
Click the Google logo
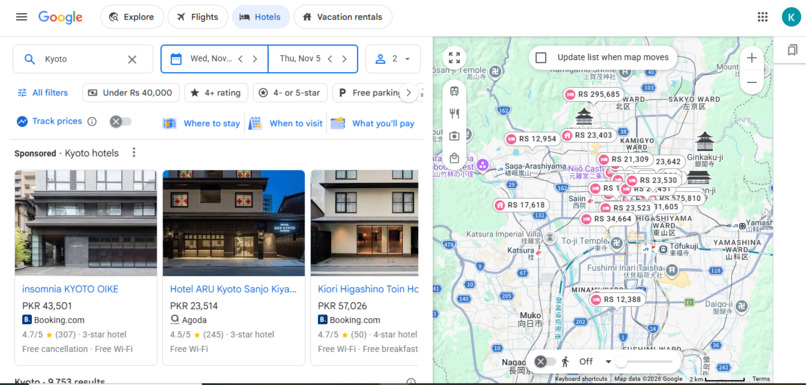[x=60, y=17]
